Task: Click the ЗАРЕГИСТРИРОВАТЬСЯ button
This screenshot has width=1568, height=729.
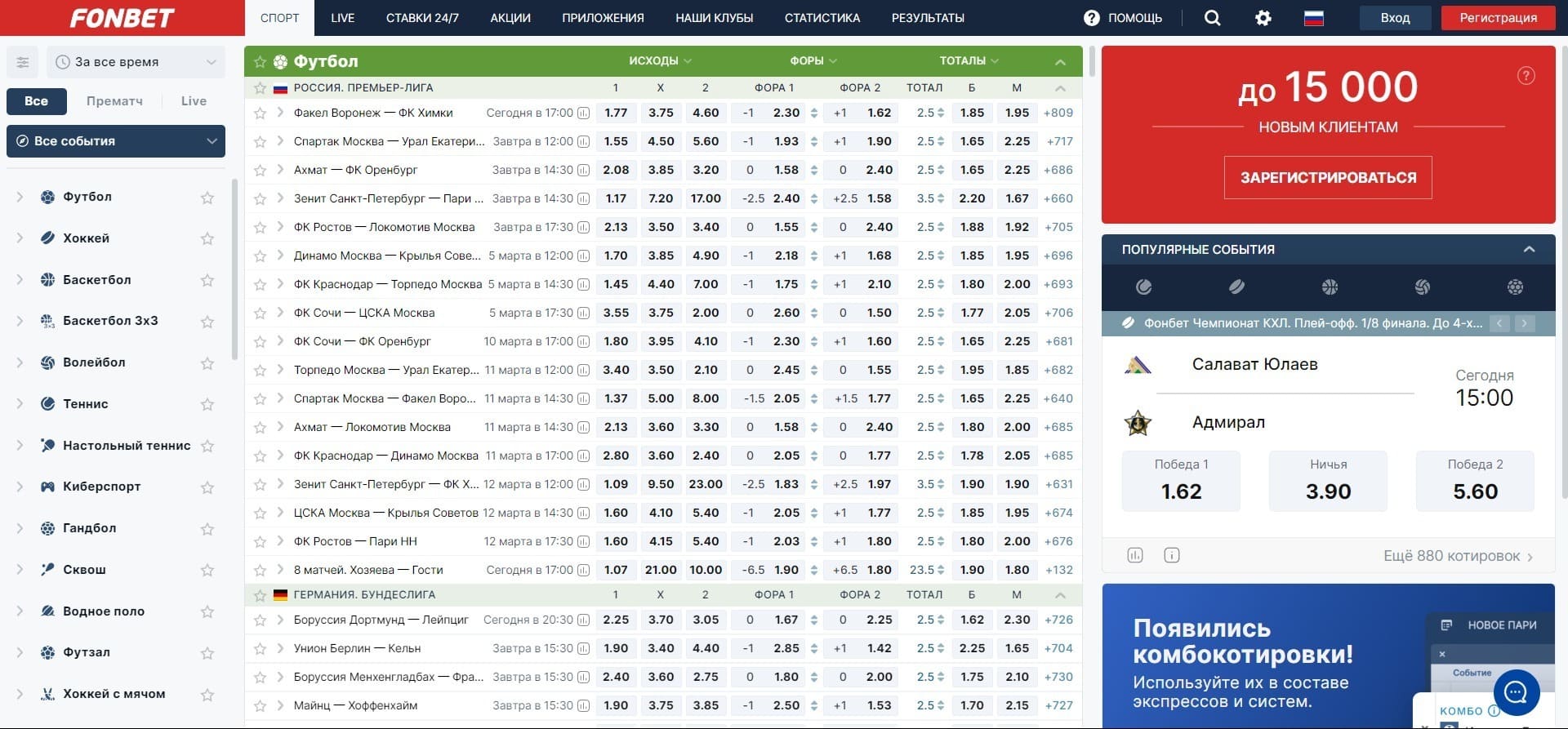Action: [1327, 178]
